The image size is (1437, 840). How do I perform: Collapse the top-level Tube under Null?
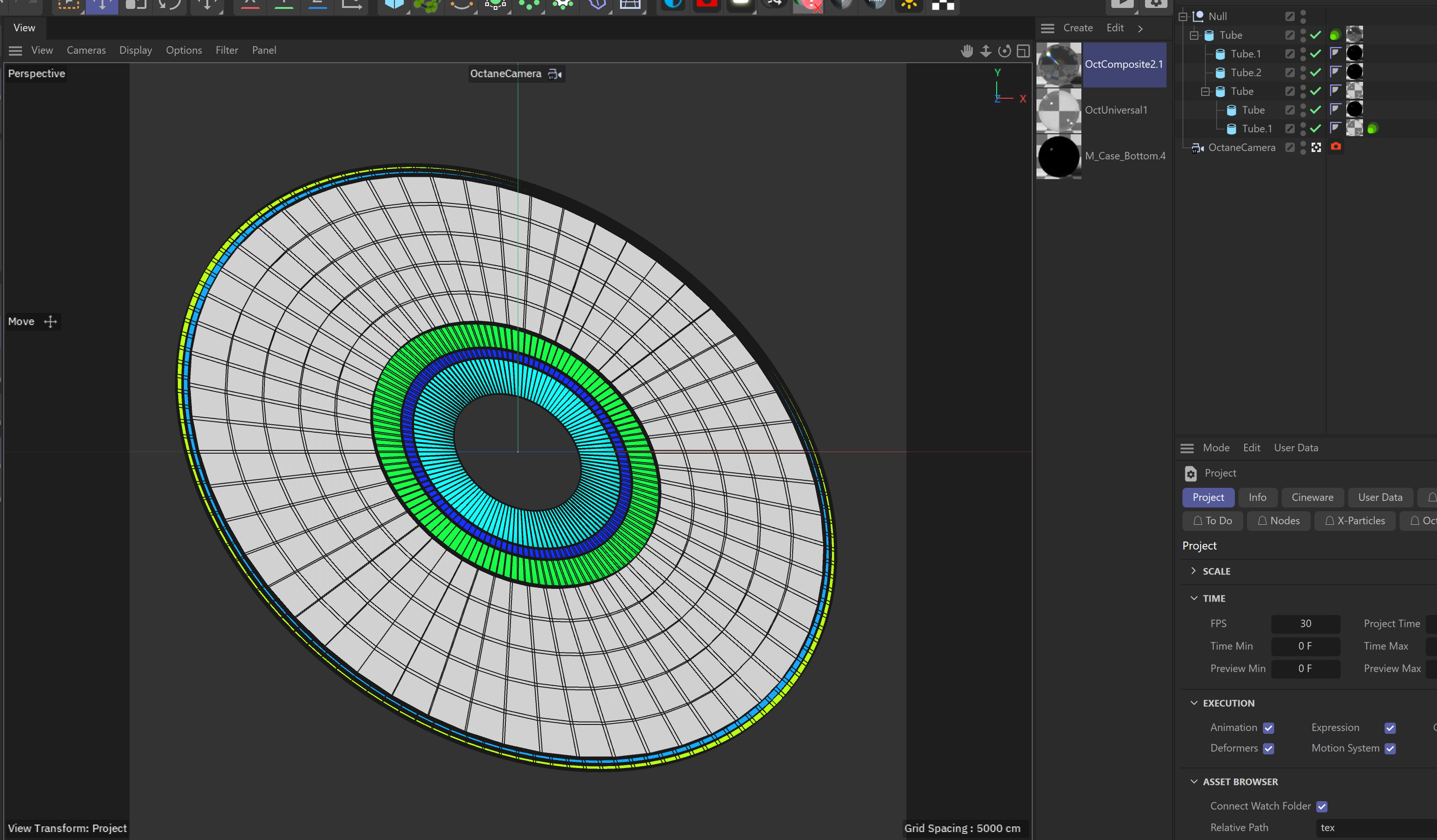click(1194, 36)
